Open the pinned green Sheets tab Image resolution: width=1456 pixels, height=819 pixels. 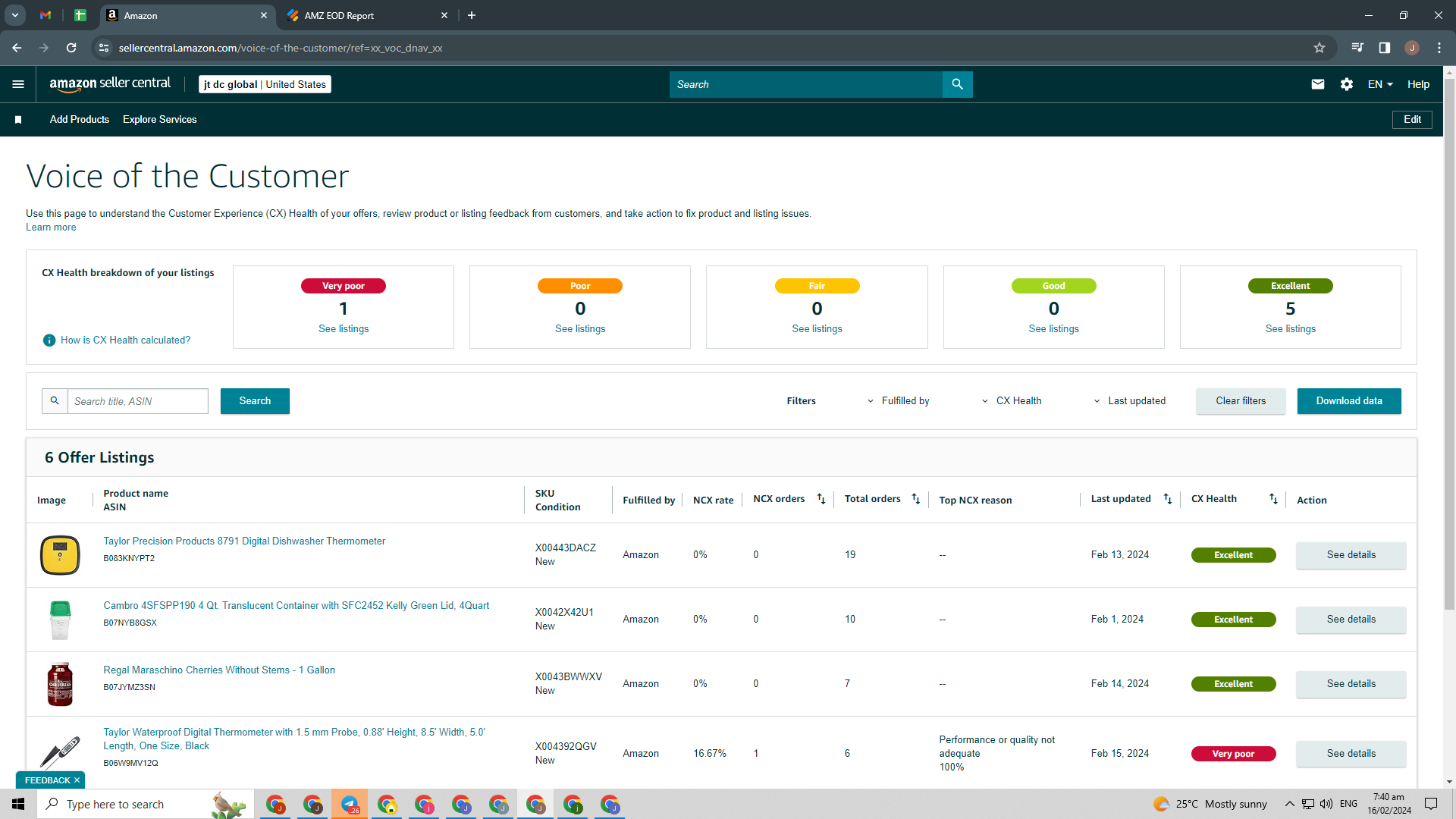[x=80, y=15]
